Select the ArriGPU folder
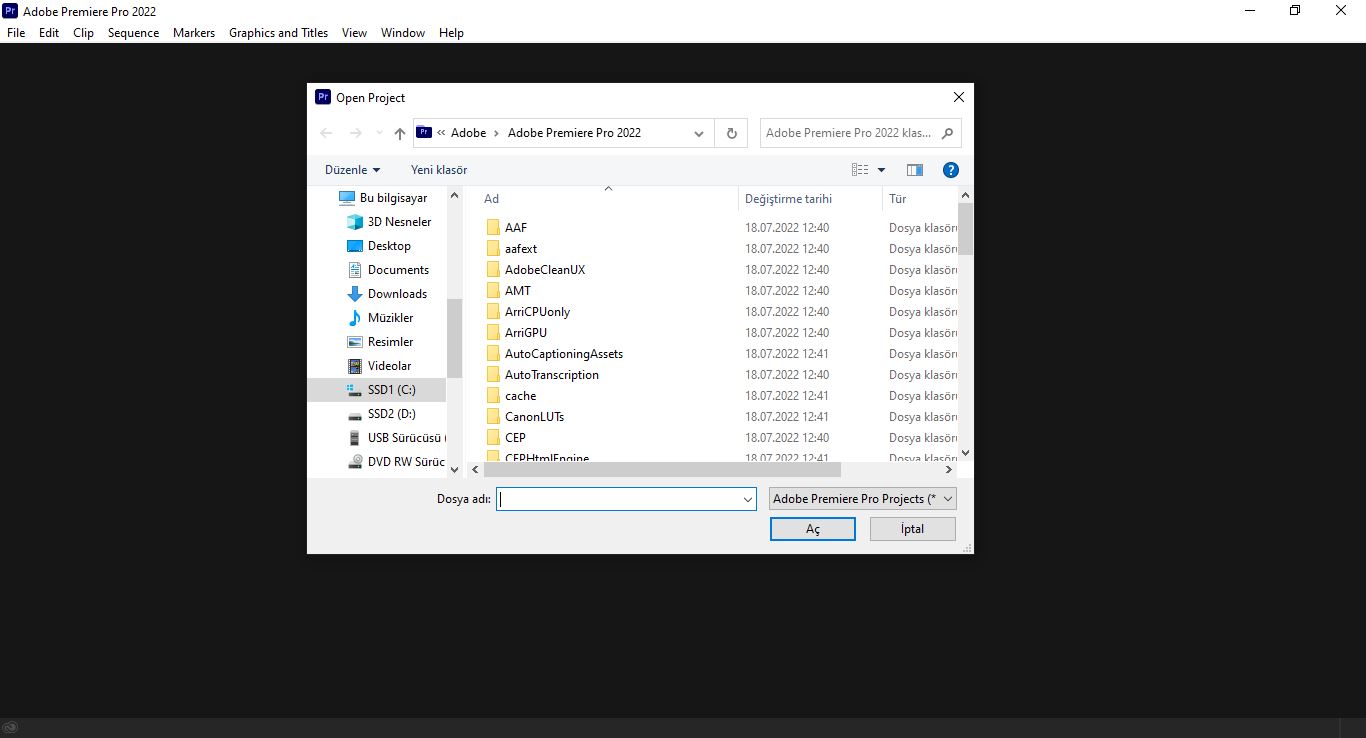 [x=526, y=333]
